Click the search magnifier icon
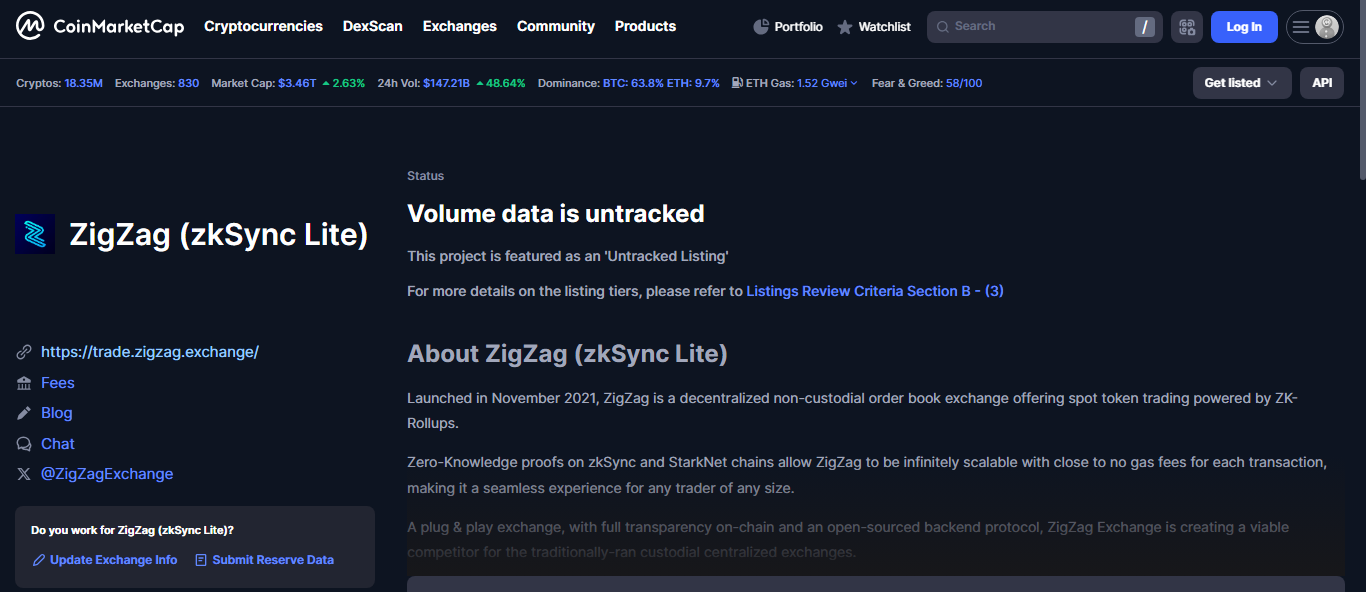Screen dimensions: 1366x592 pos(942,27)
